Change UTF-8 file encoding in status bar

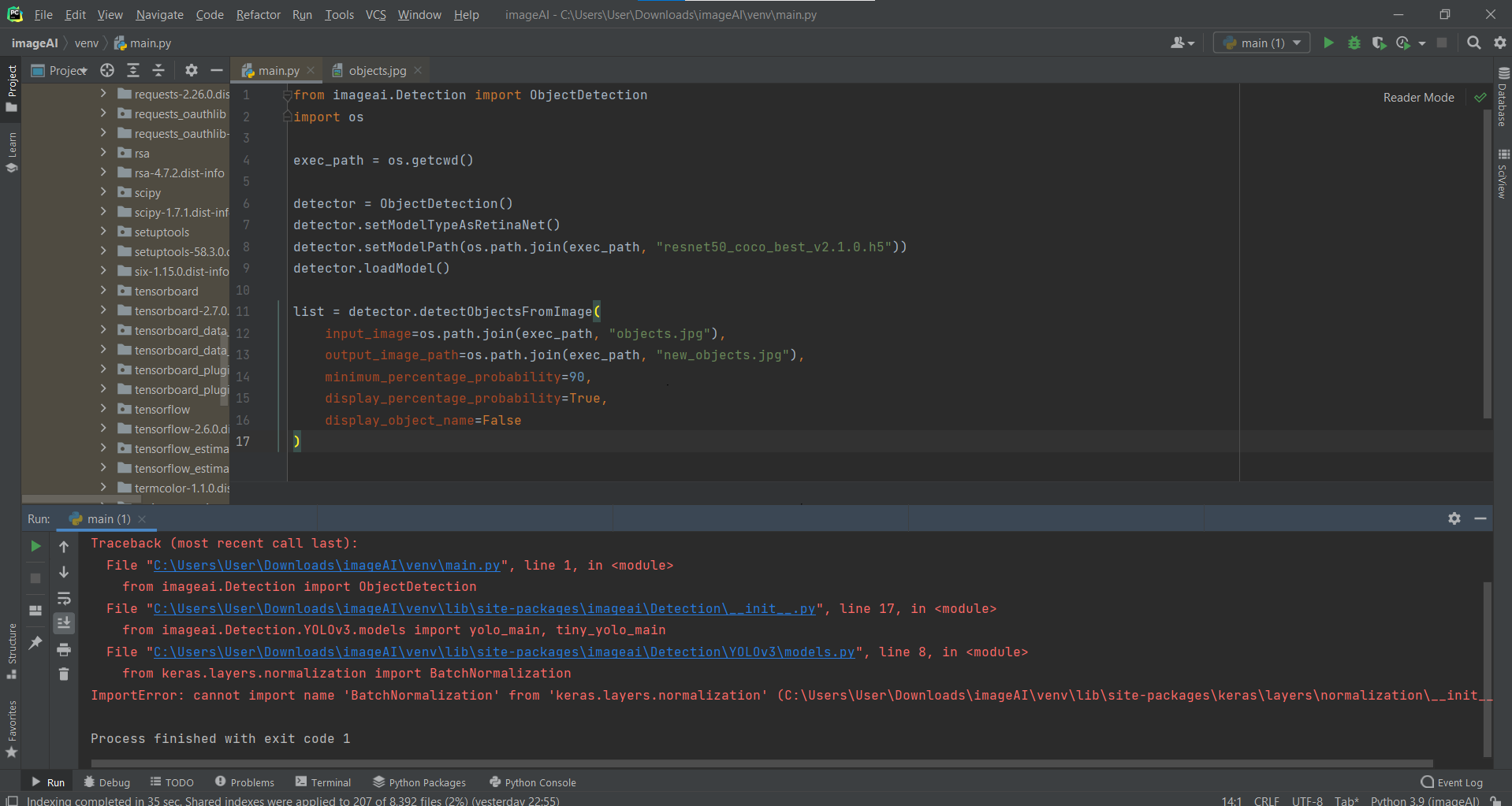click(1307, 800)
